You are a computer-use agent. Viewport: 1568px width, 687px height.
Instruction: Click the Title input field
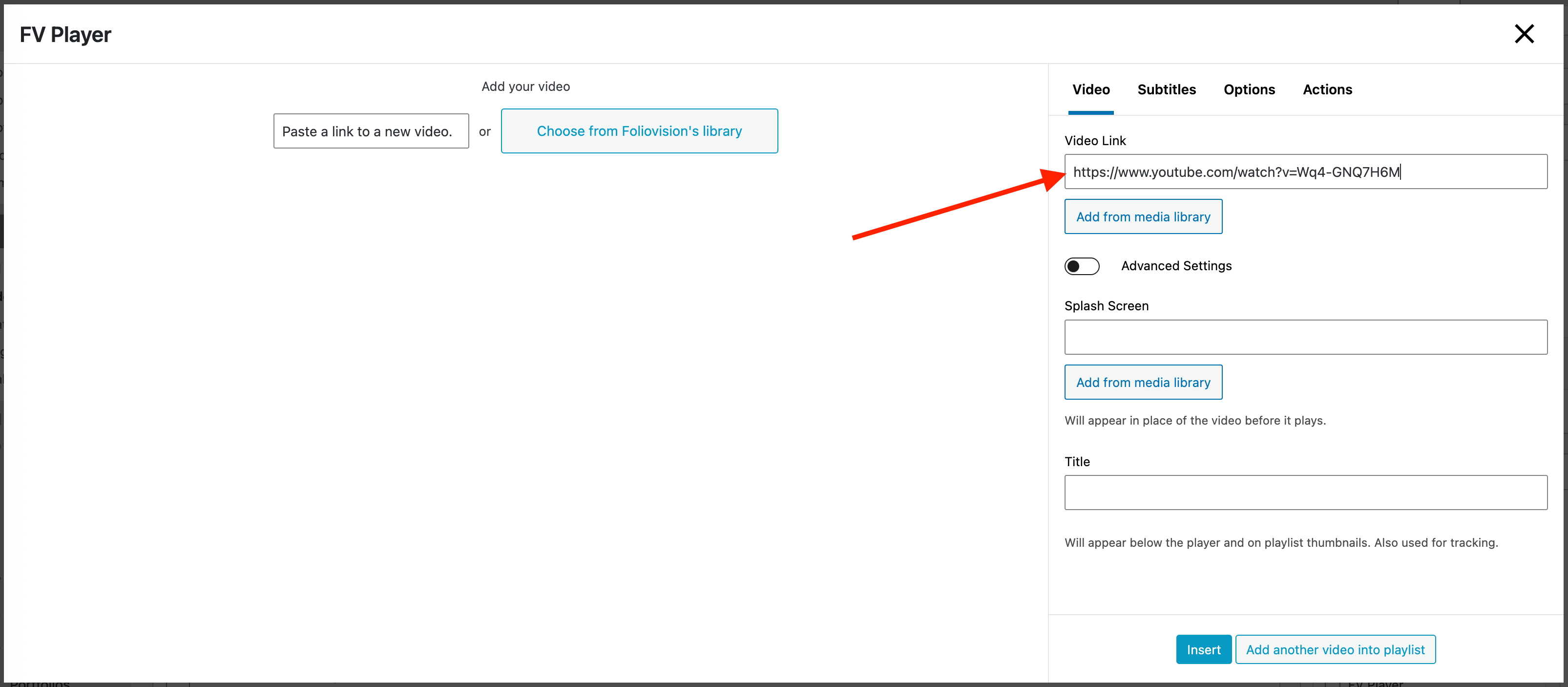tap(1305, 493)
